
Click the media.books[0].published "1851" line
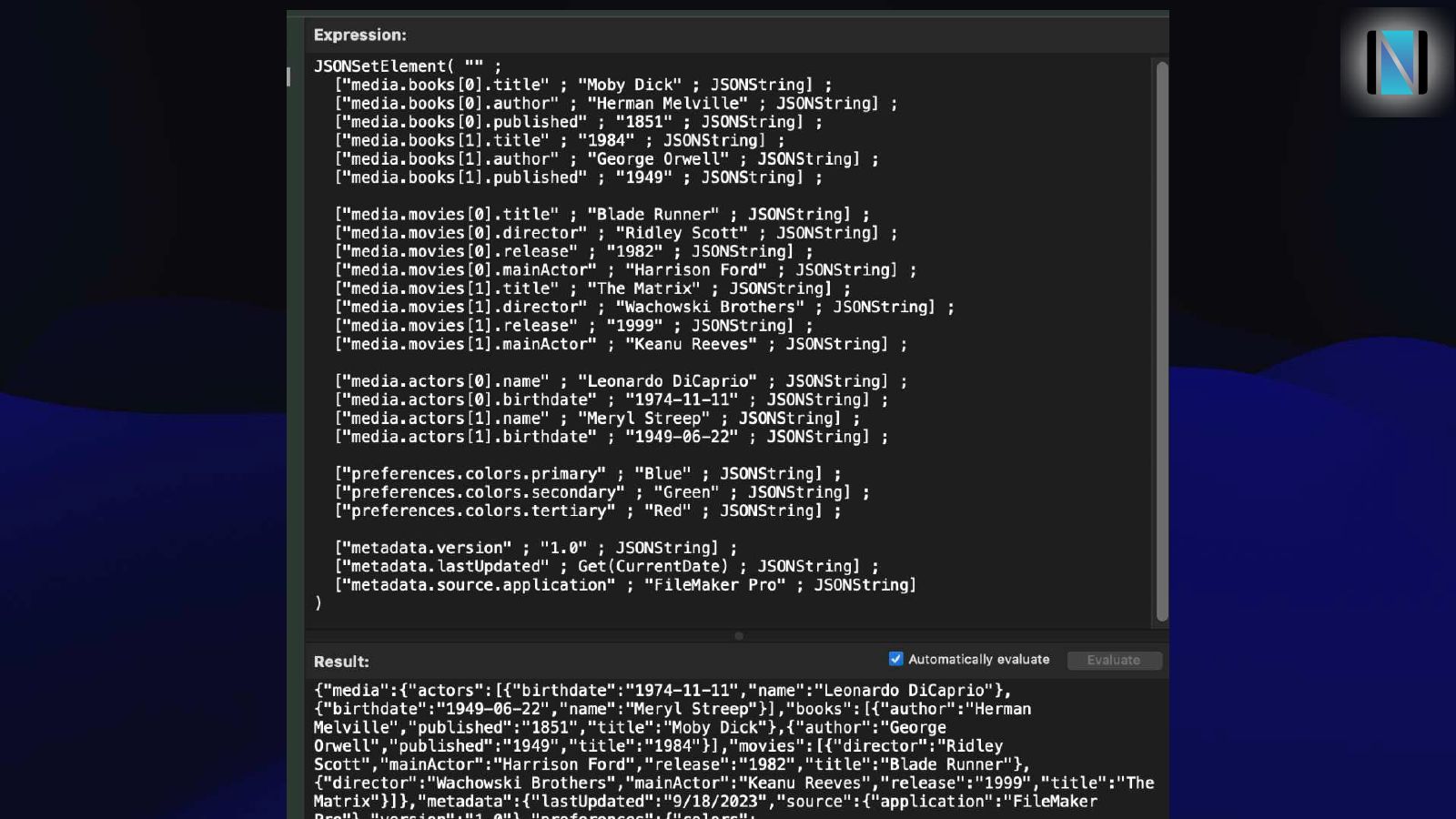click(x=578, y=122)
